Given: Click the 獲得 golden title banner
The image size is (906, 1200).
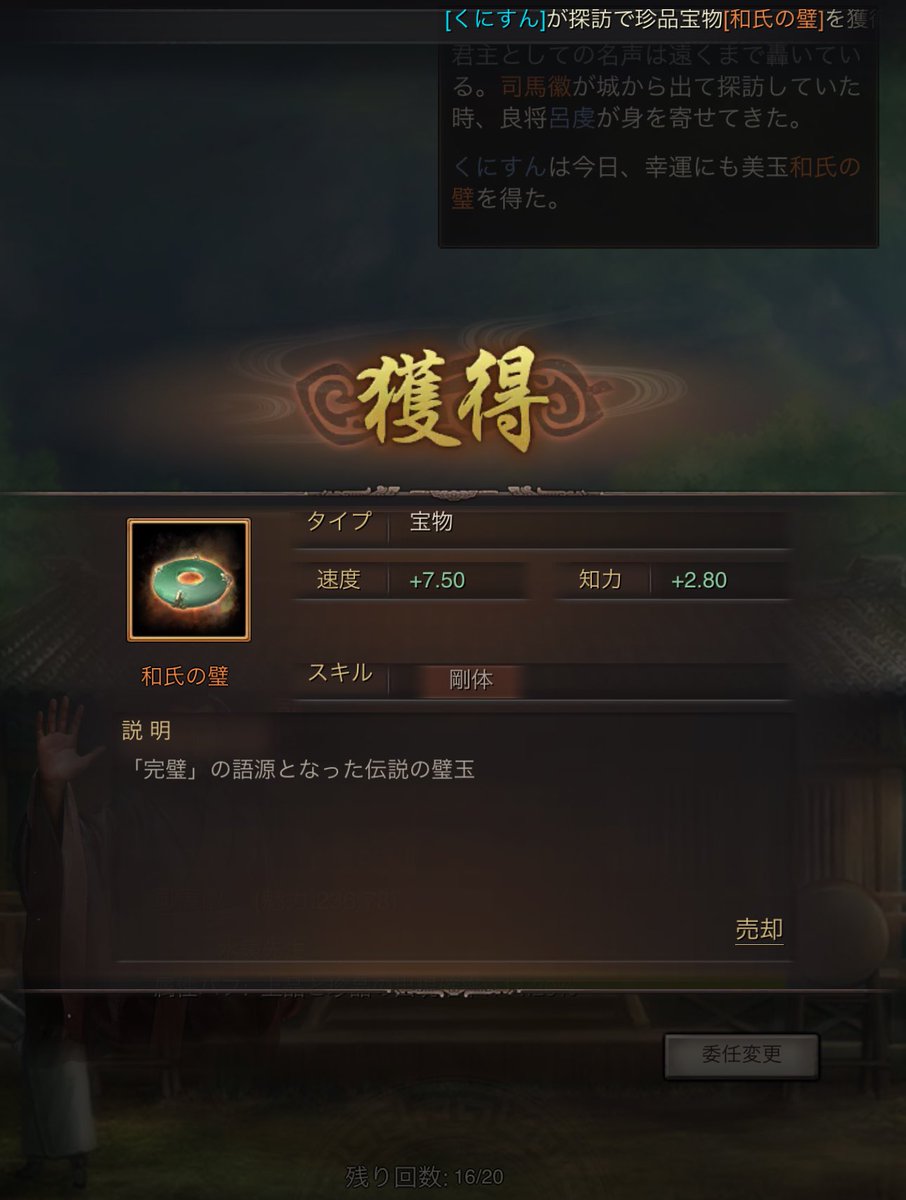Looking at the screenshot, I should (452, 399).
